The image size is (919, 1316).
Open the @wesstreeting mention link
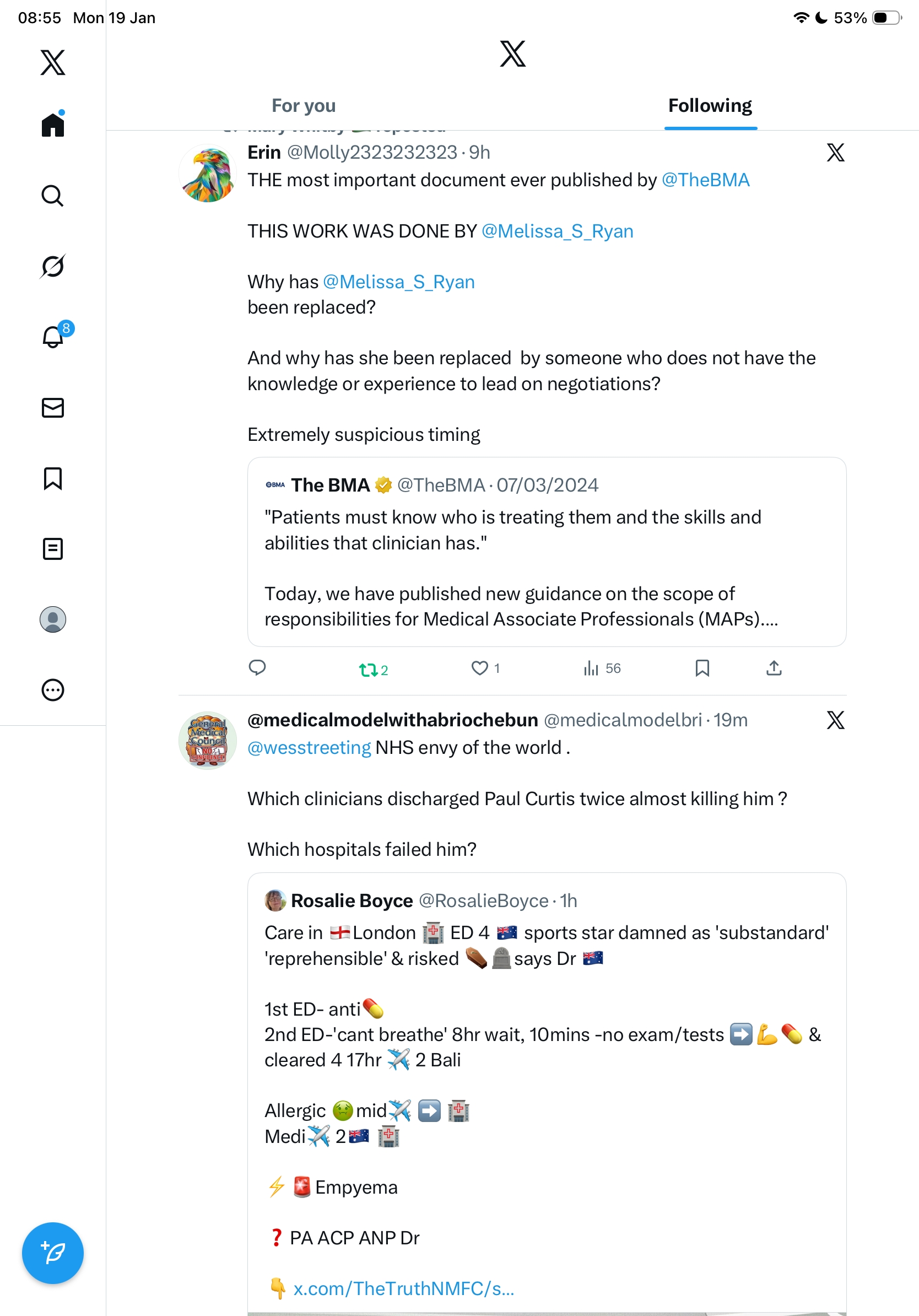click(x=310, y=747)
